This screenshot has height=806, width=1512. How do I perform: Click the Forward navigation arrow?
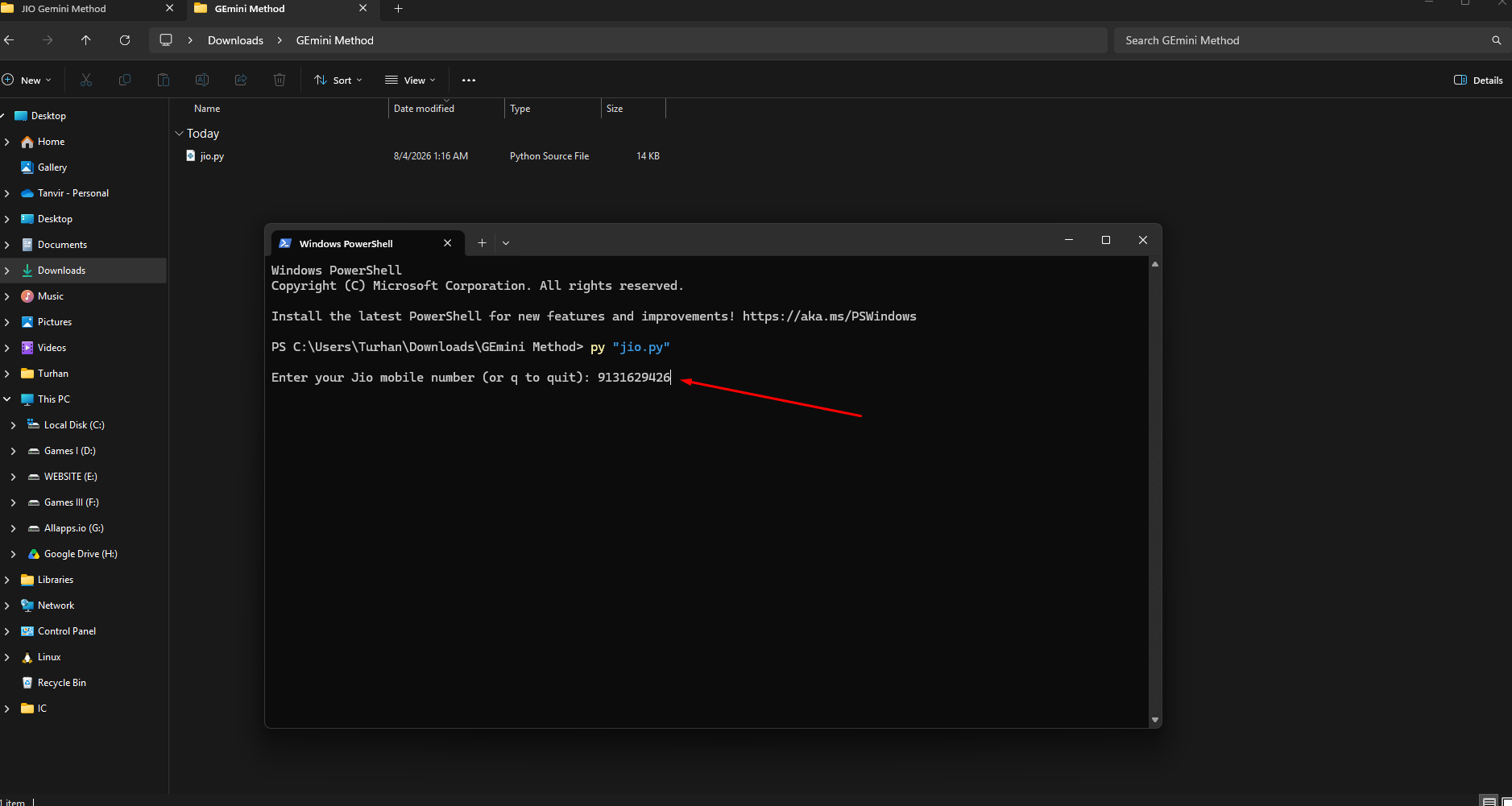48,40
